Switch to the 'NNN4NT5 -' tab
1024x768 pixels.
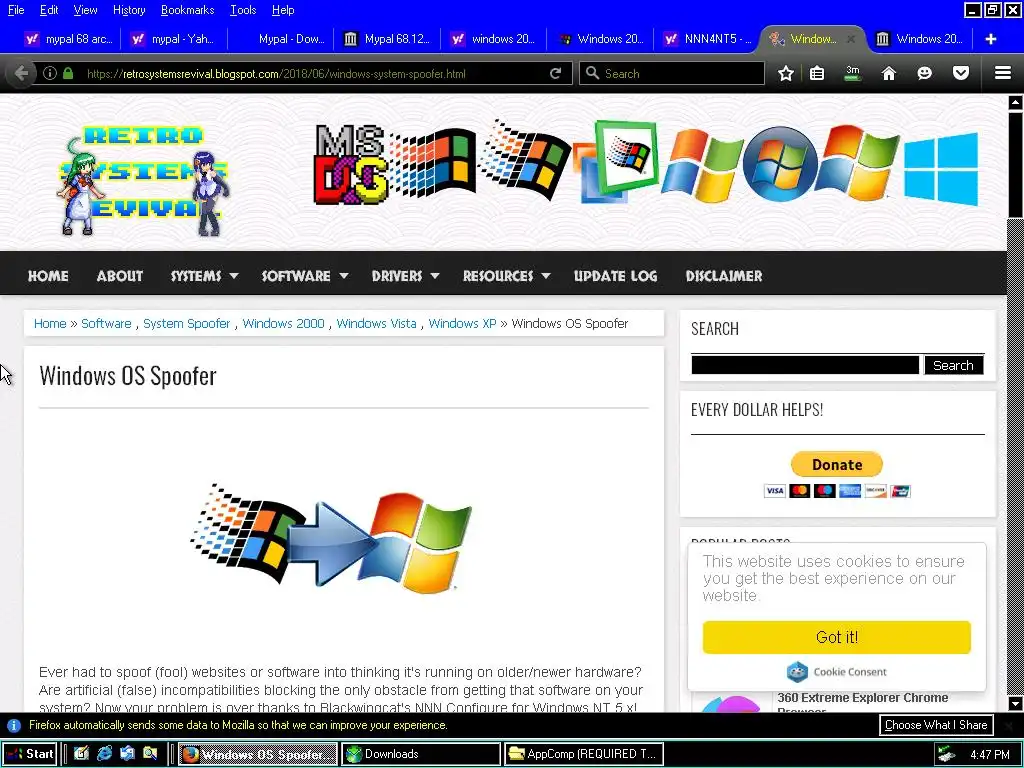tap(707, 39)
